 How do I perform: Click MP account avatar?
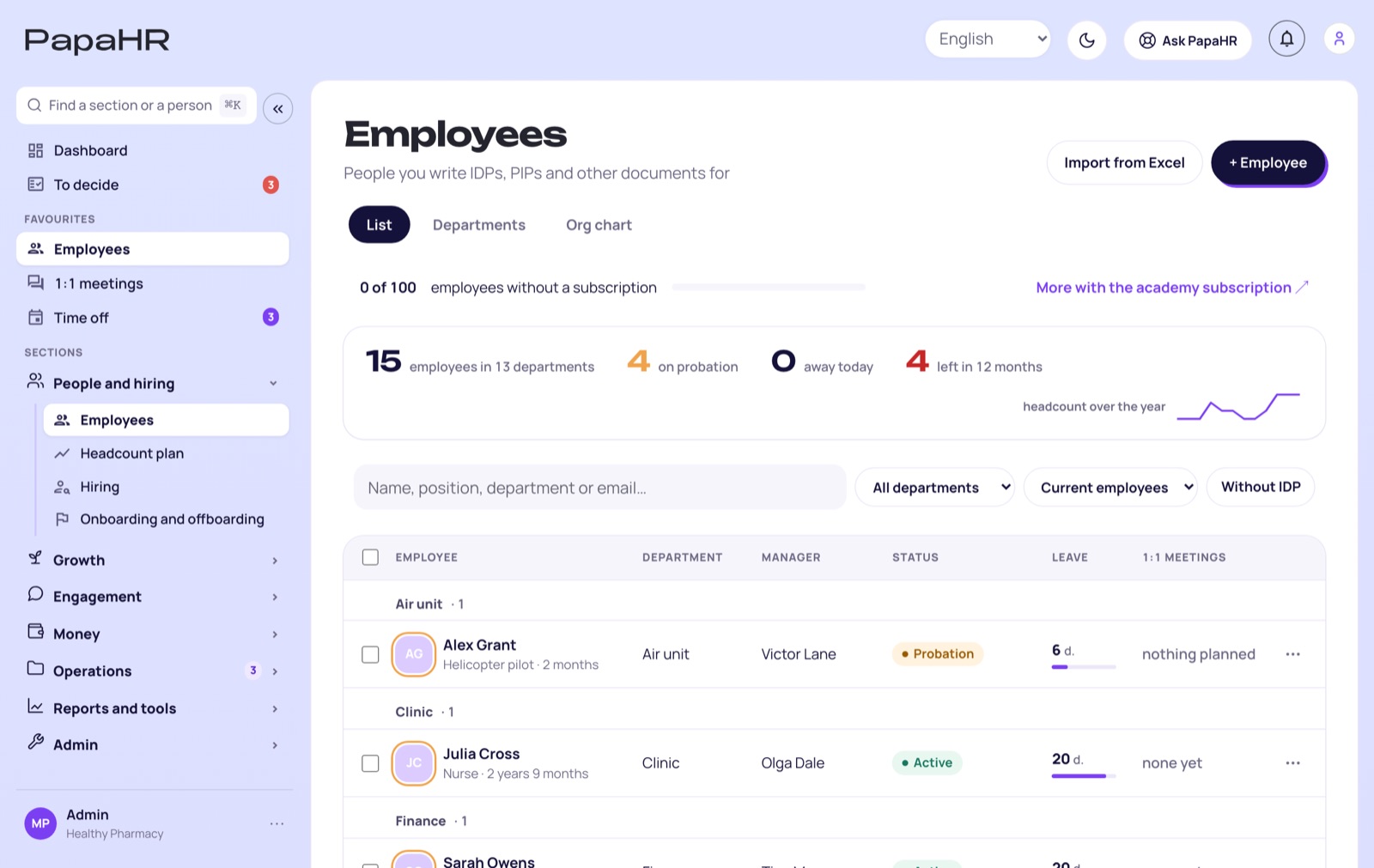pos(40,823)
